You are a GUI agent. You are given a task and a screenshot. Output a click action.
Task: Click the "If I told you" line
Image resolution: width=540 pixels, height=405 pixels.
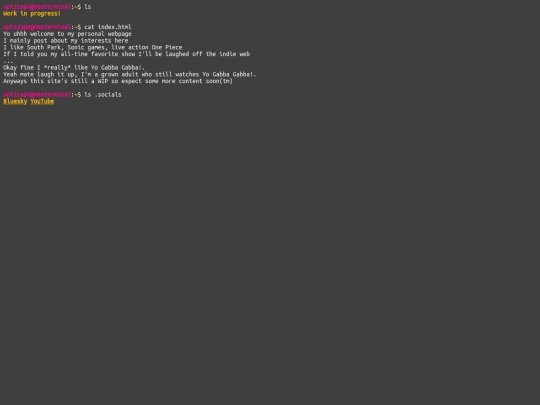(x=126, y=54)
